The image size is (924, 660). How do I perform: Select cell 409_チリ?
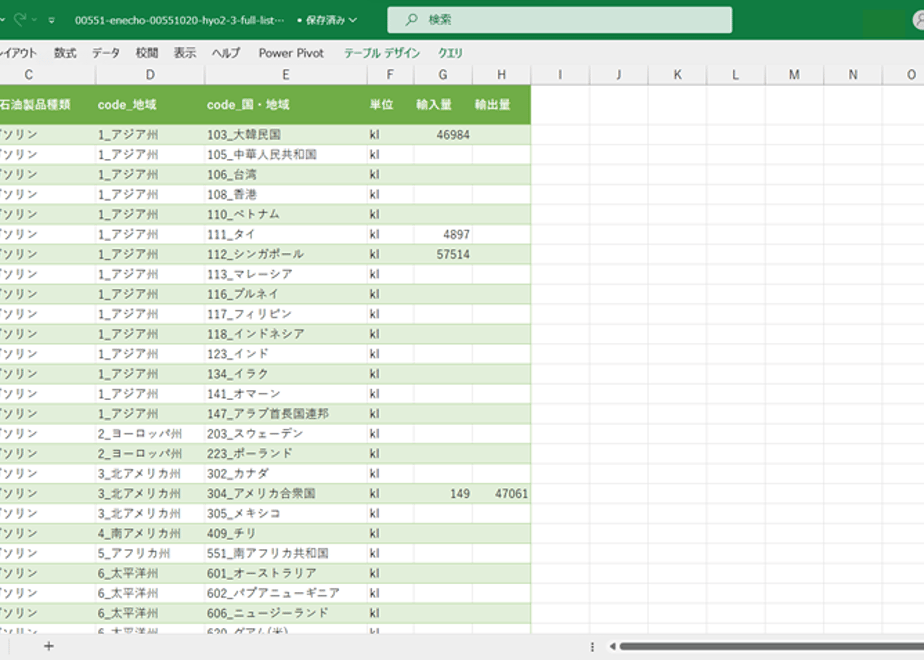pos(285,533)
